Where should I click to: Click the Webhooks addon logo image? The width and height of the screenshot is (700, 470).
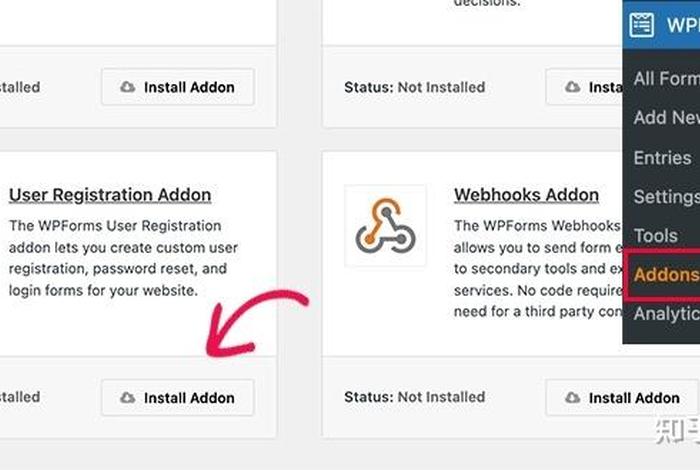(x=385, y=225)
